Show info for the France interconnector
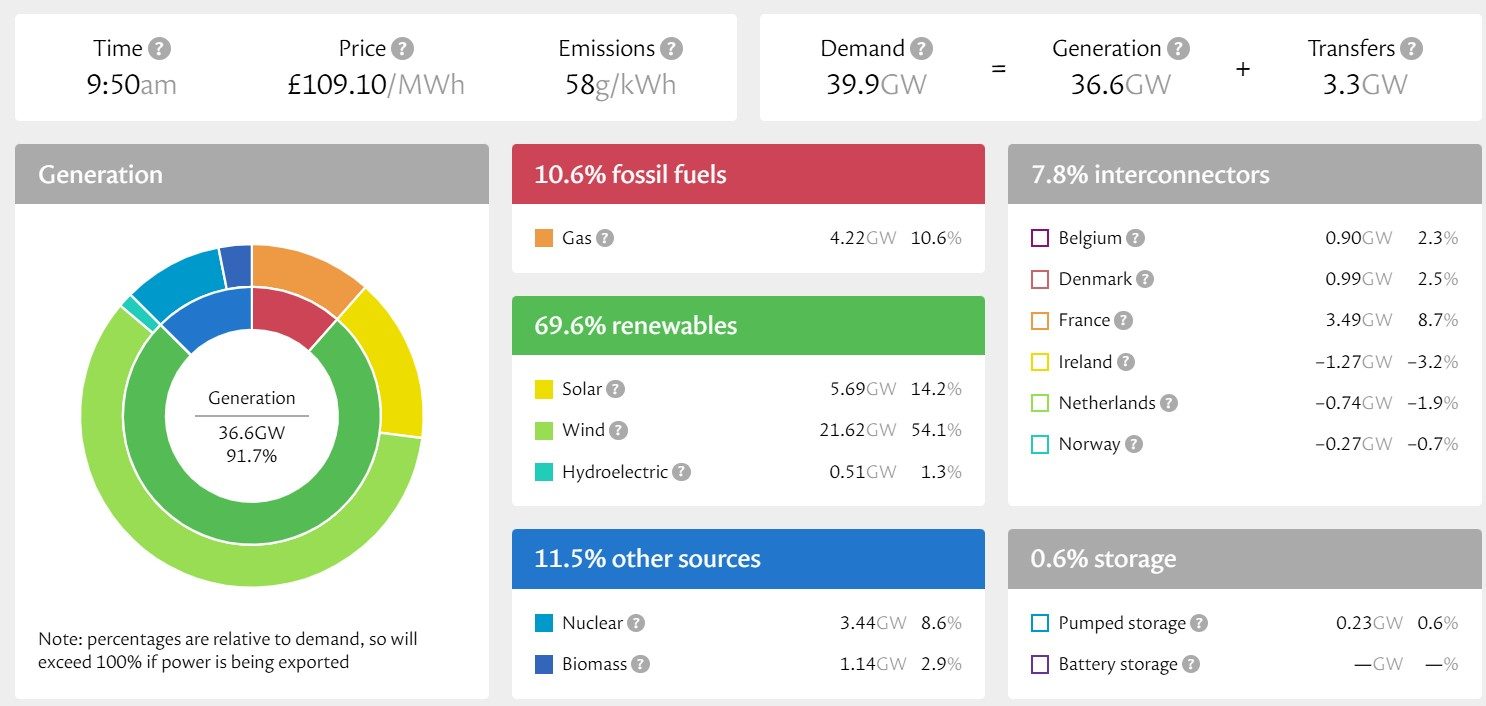1486x706 pixels. [x=1124, y=321]
